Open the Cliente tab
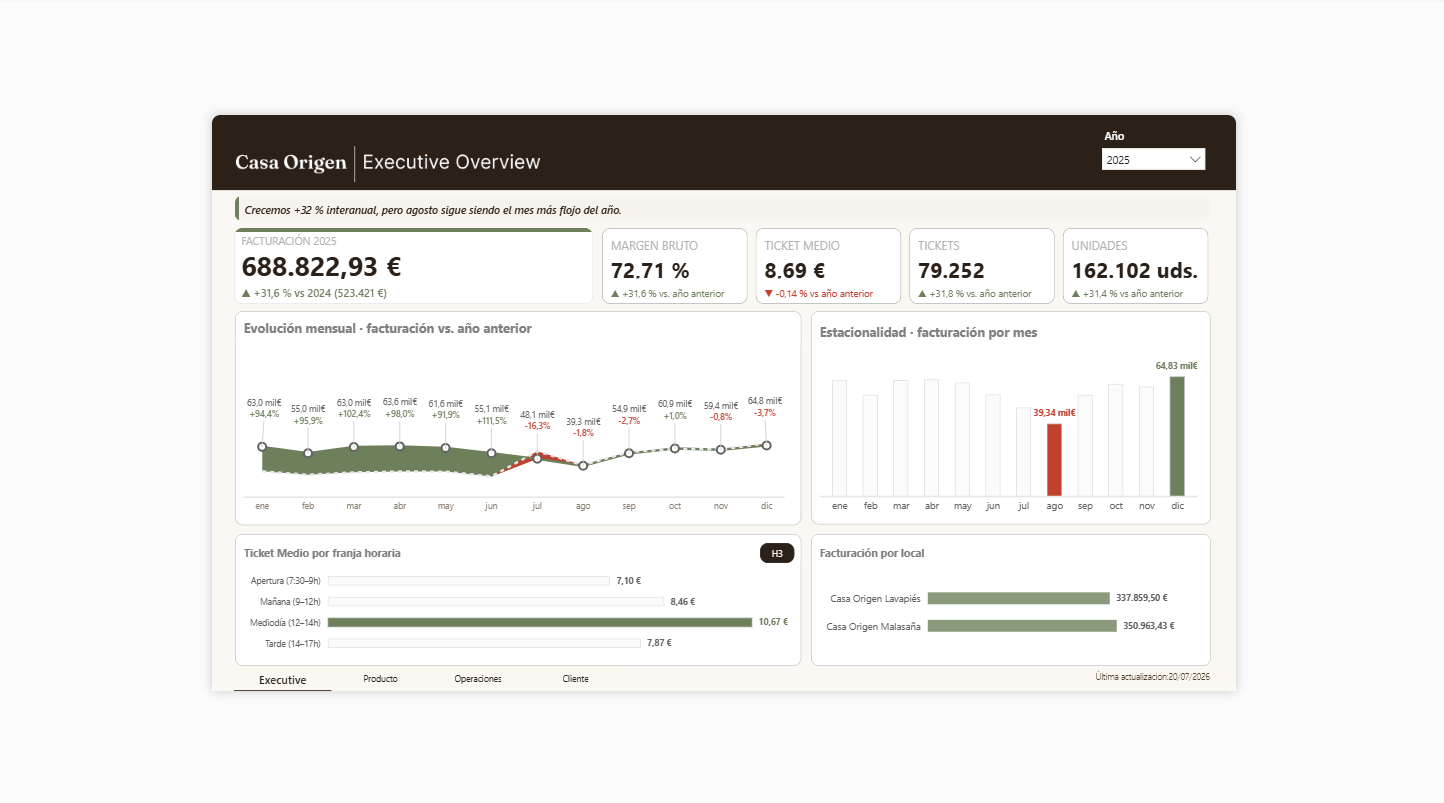The image size is (1444, 803). point(575,679)
